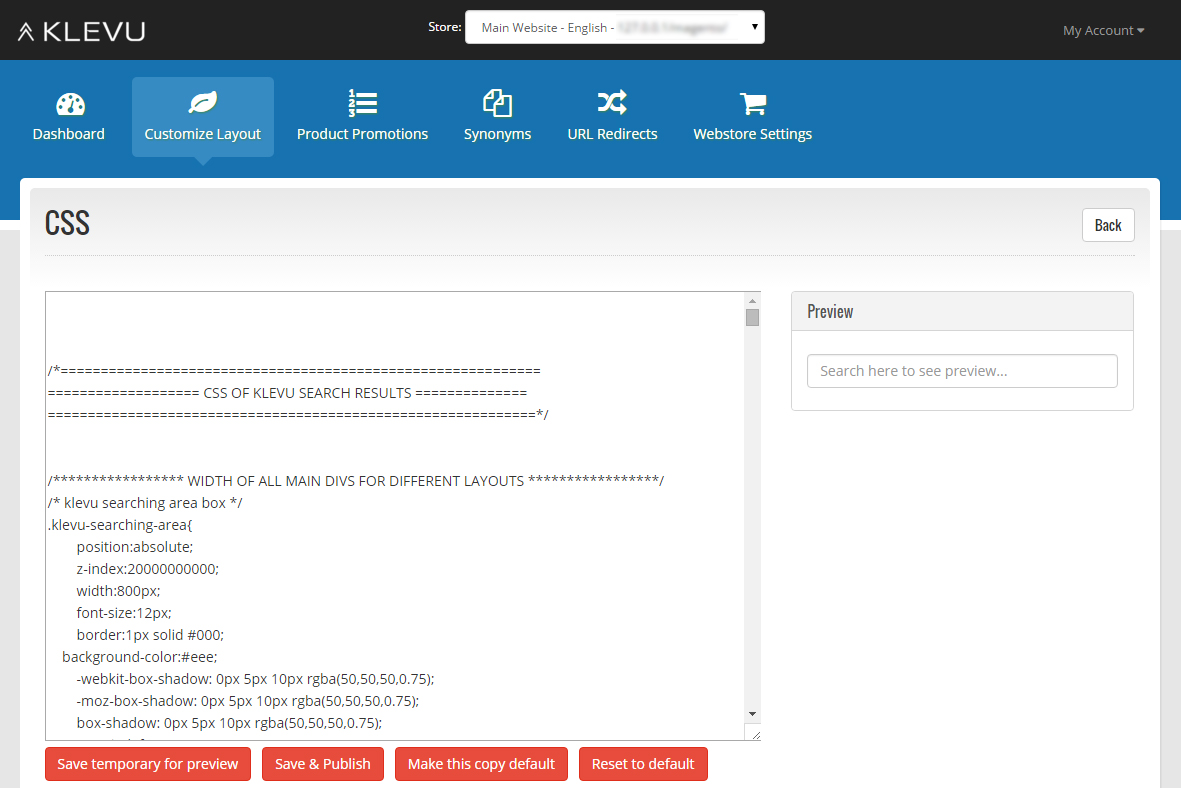1181x788 pixels.
Task: Click the Save & Publish button
Action: point(323,764)
